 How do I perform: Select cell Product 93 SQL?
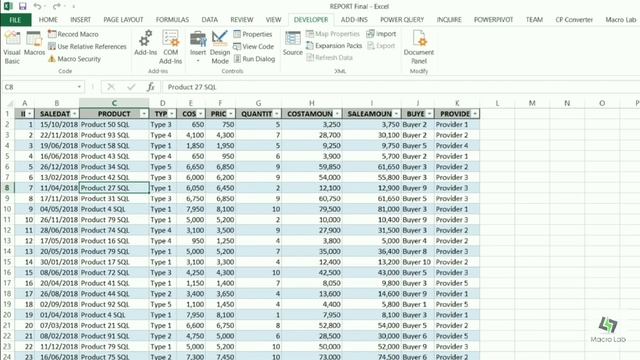coord(114,135)
